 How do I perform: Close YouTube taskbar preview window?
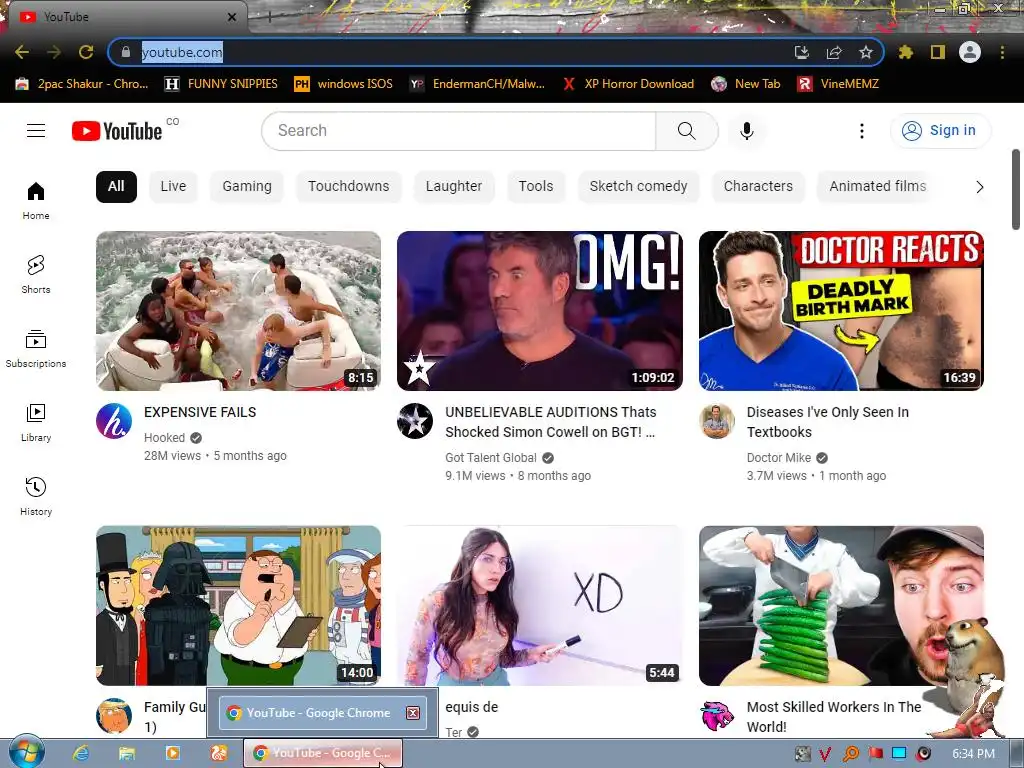tap(413, 712)
